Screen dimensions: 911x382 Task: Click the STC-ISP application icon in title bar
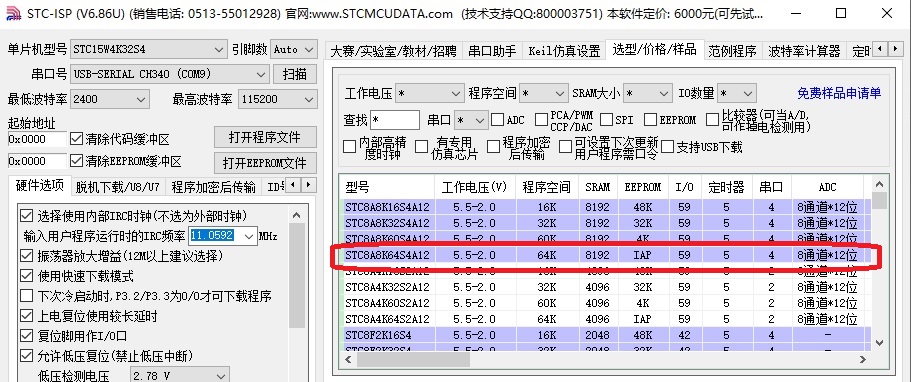pyautogui.click(x=13, y=13)
